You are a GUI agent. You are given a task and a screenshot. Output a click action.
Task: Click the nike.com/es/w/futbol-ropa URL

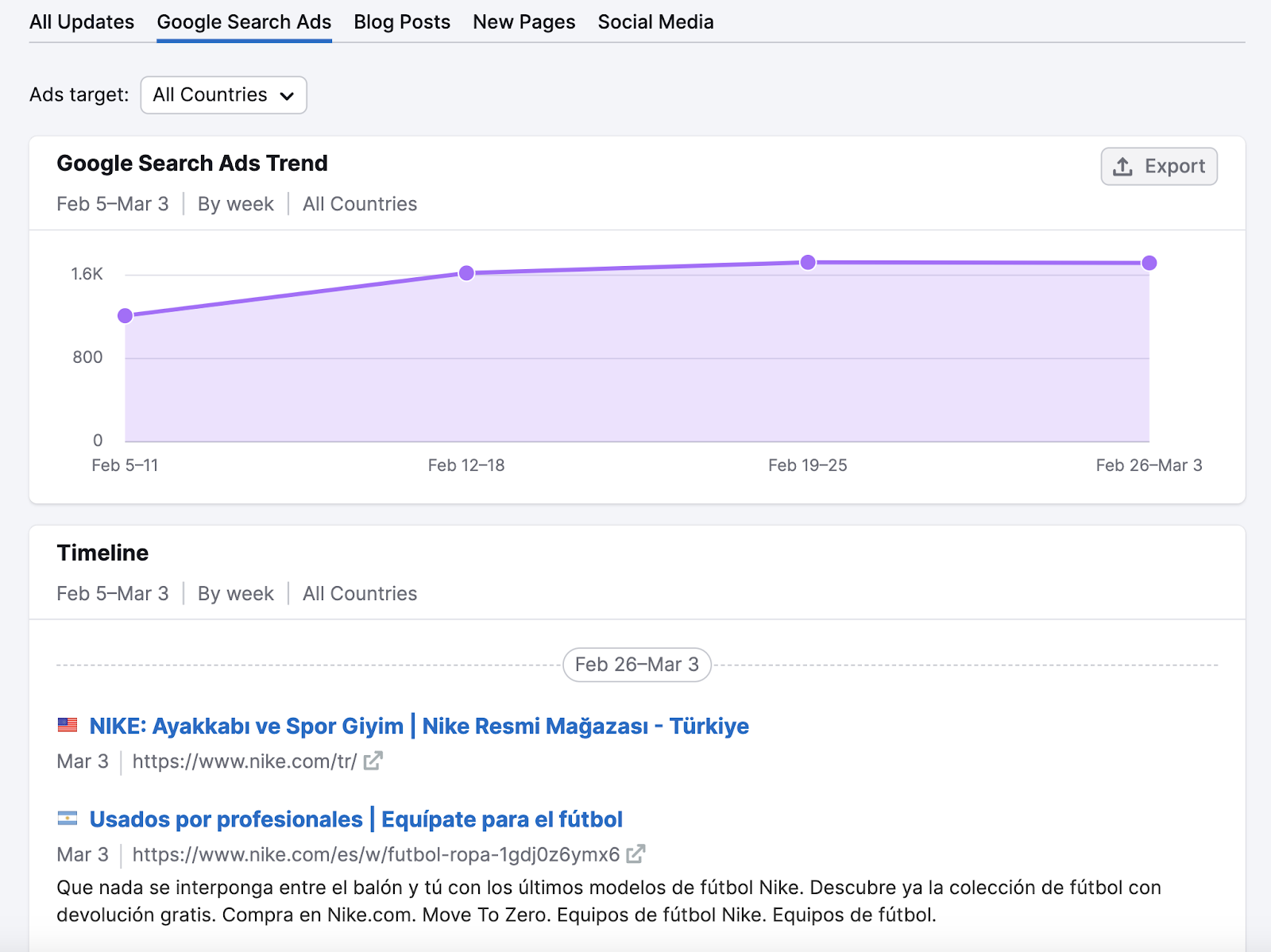[376, 854]
